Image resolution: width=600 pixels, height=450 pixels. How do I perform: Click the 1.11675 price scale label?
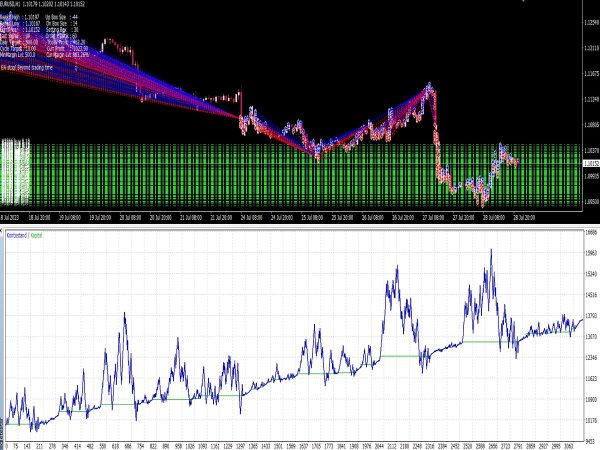click(592, 73)
